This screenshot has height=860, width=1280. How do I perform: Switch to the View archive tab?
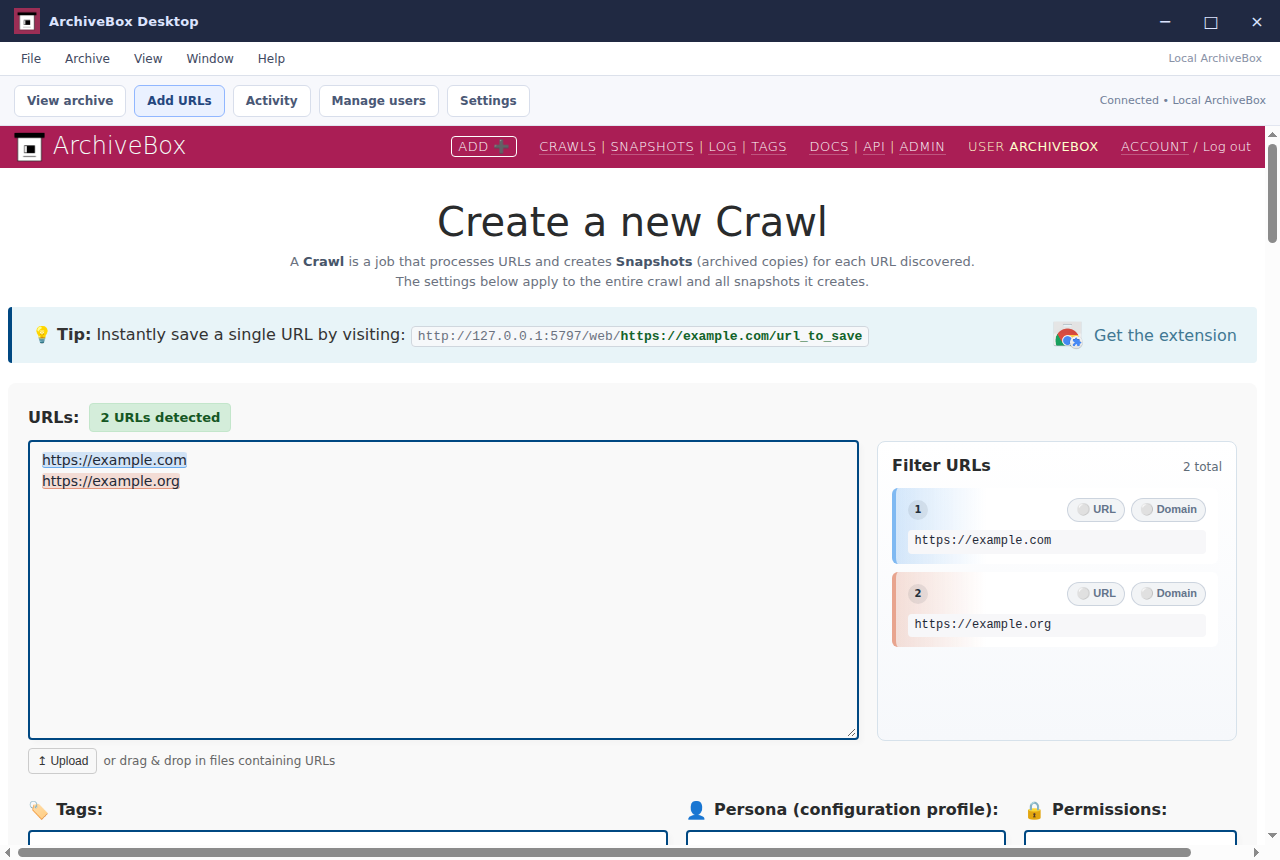coord(70,101)
